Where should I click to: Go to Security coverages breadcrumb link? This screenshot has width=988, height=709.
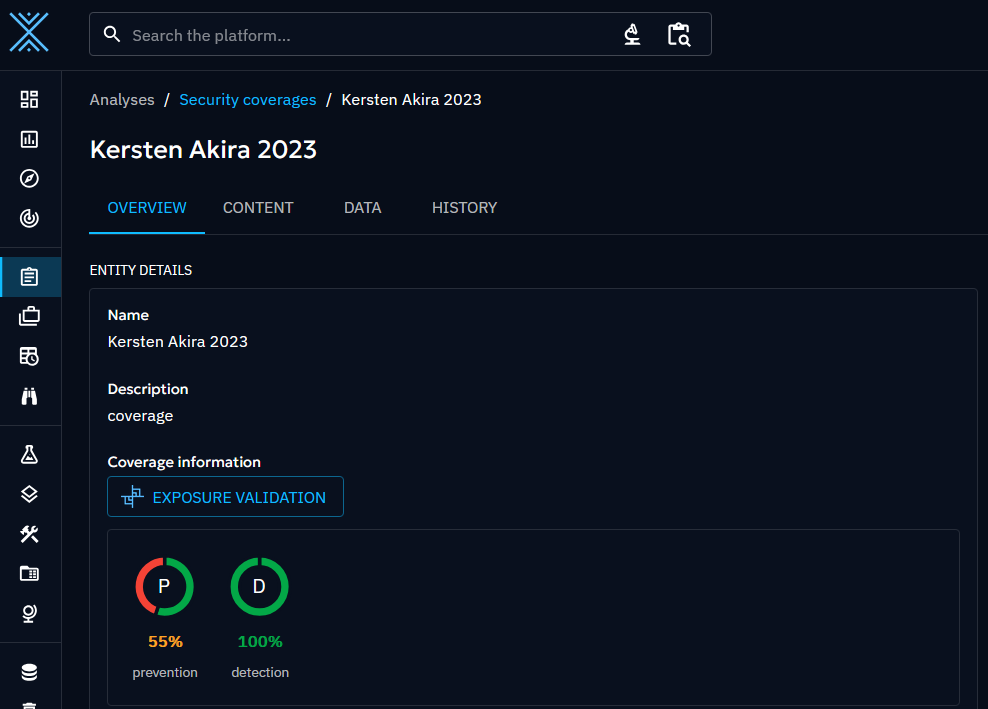[247, 100]
